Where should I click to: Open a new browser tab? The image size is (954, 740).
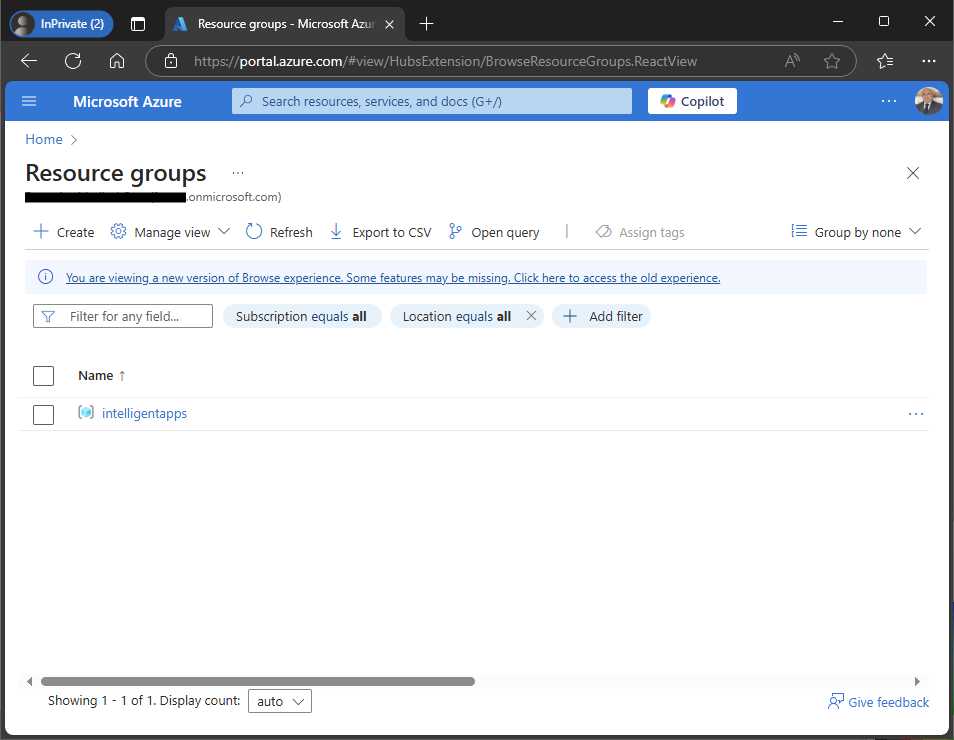[x=427, y=24]
